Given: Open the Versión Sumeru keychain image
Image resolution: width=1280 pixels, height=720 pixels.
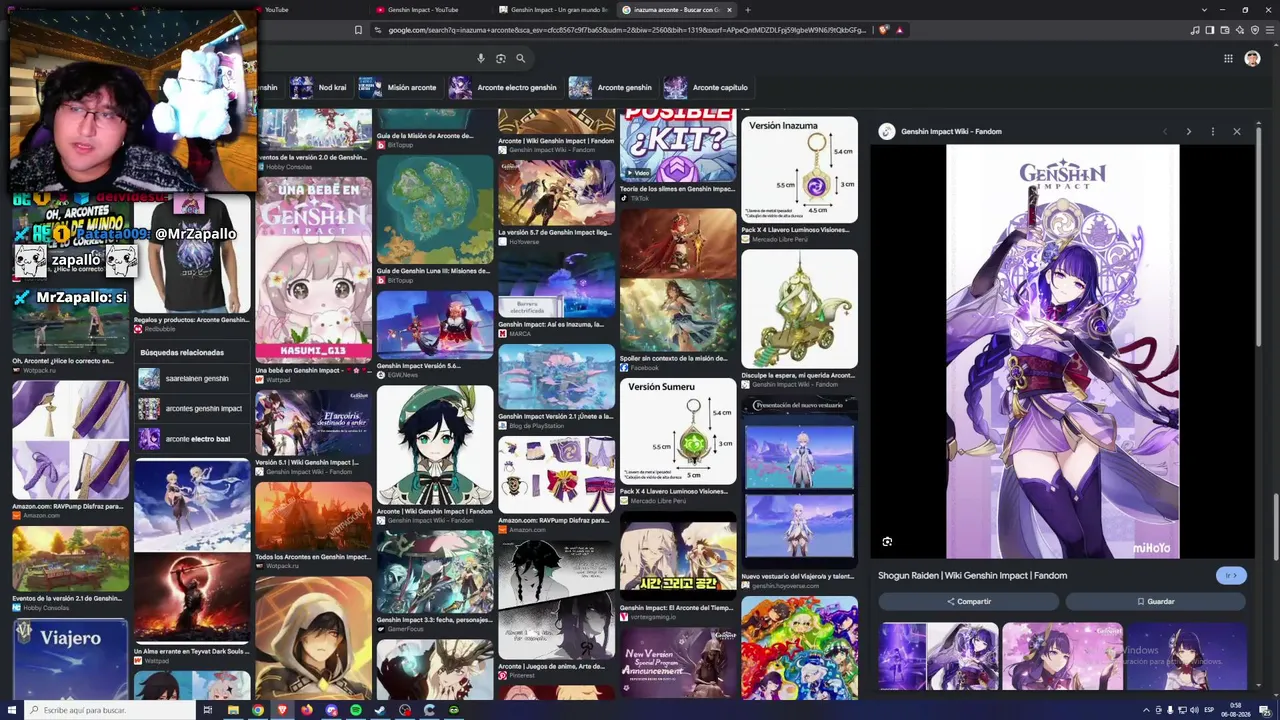Looking at the screenshot, I should (678, 431).
